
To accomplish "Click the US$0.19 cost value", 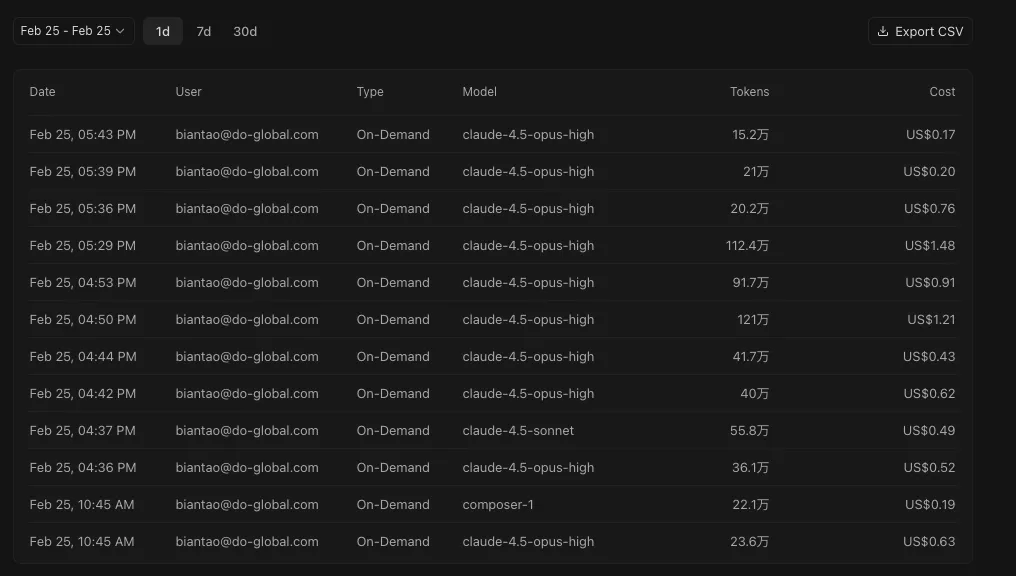I will [930, 504].
